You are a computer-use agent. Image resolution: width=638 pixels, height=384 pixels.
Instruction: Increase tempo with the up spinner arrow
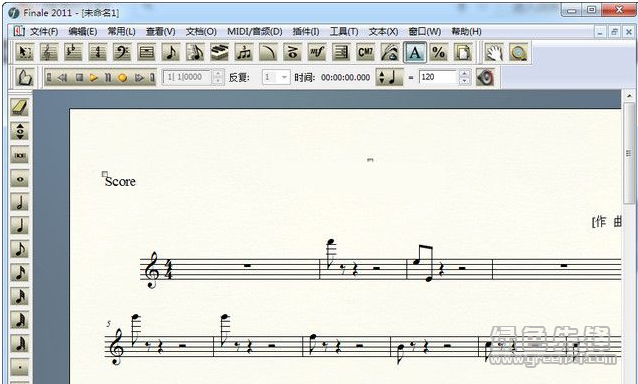pyautogui.click(x=465, y=73)
